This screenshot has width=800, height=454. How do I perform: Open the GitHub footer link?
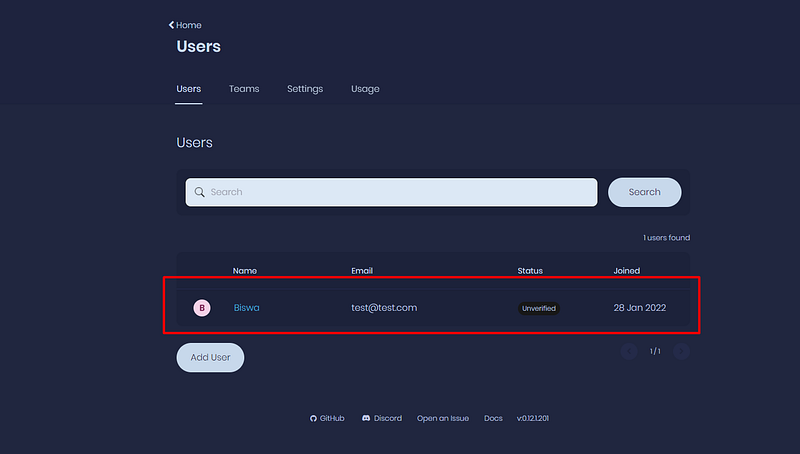327,418
